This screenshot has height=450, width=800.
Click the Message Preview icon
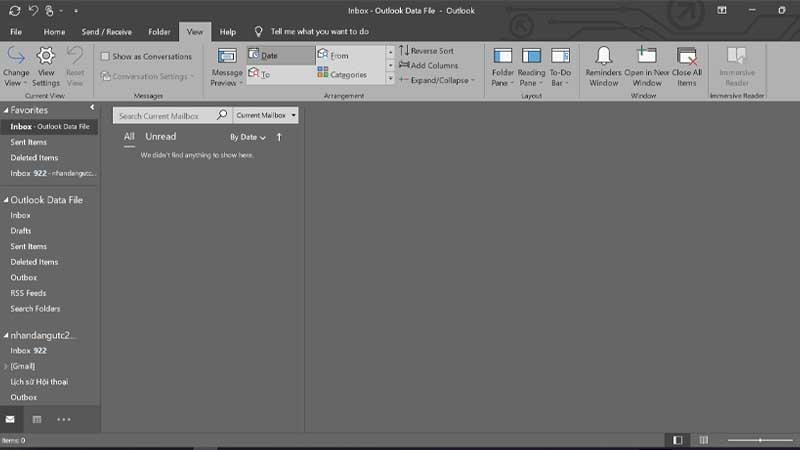pos(227,56)
